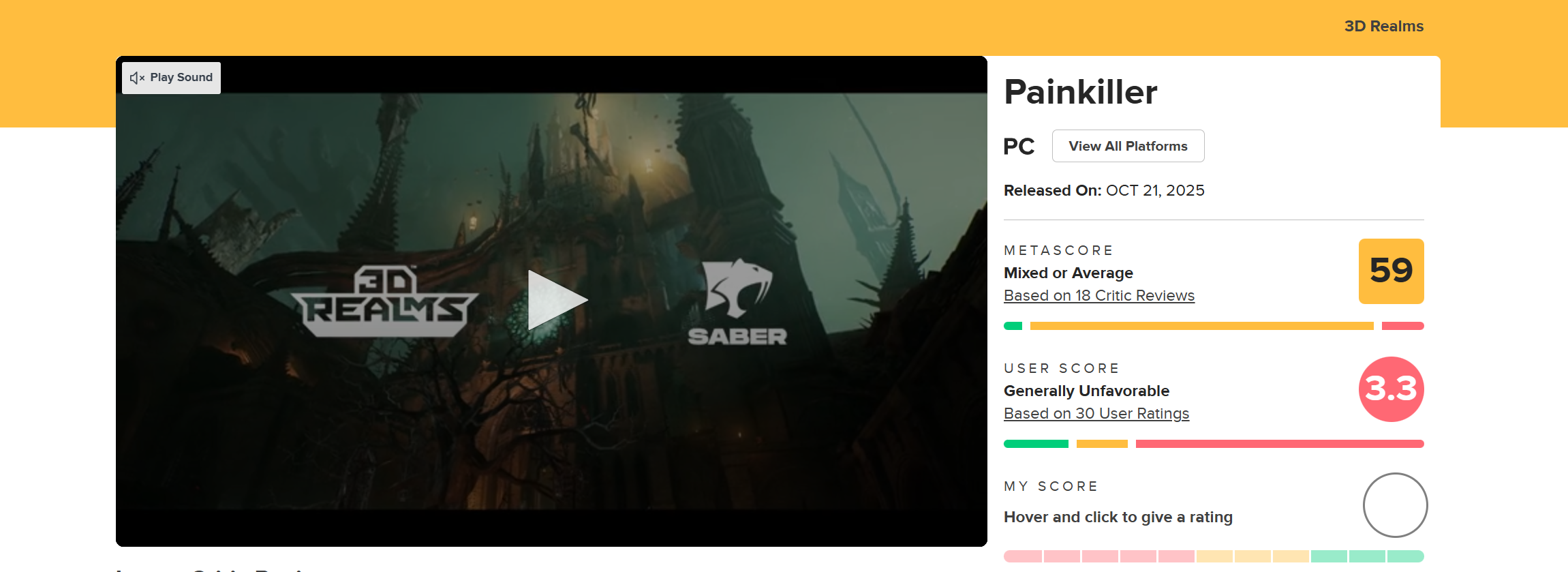Screen dimensions: 1568x572
Task: Click the empty My Score circle
Action: tap(1395, 505)
